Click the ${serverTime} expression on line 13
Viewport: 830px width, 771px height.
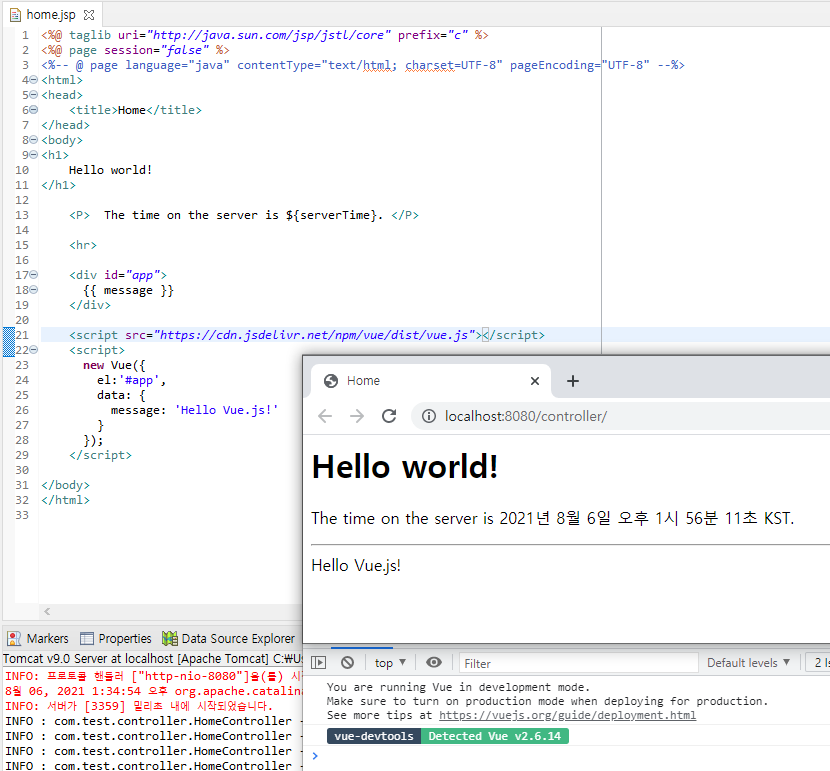(331, 215)
